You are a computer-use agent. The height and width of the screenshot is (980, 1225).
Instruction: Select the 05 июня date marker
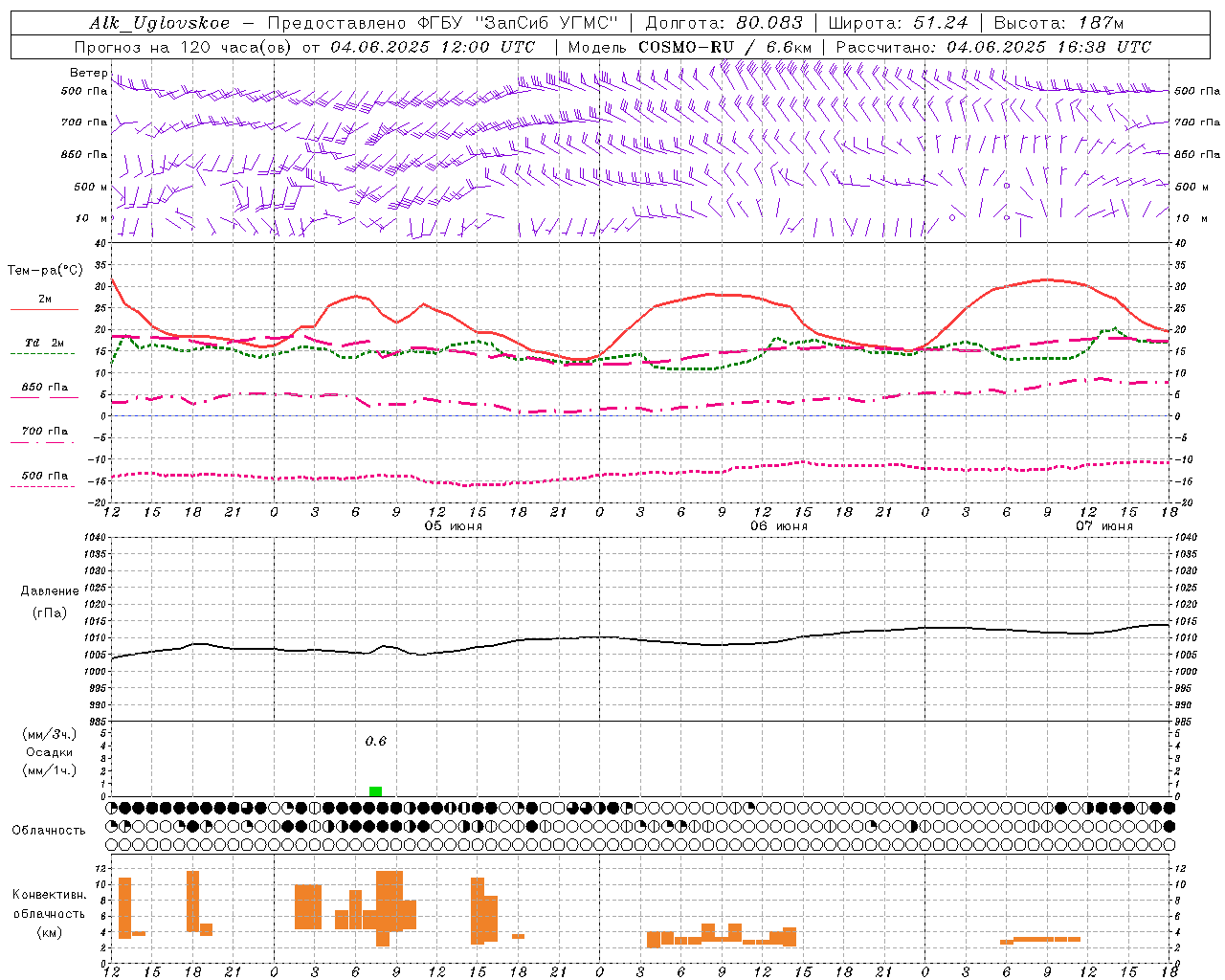(x=453, y=526)
